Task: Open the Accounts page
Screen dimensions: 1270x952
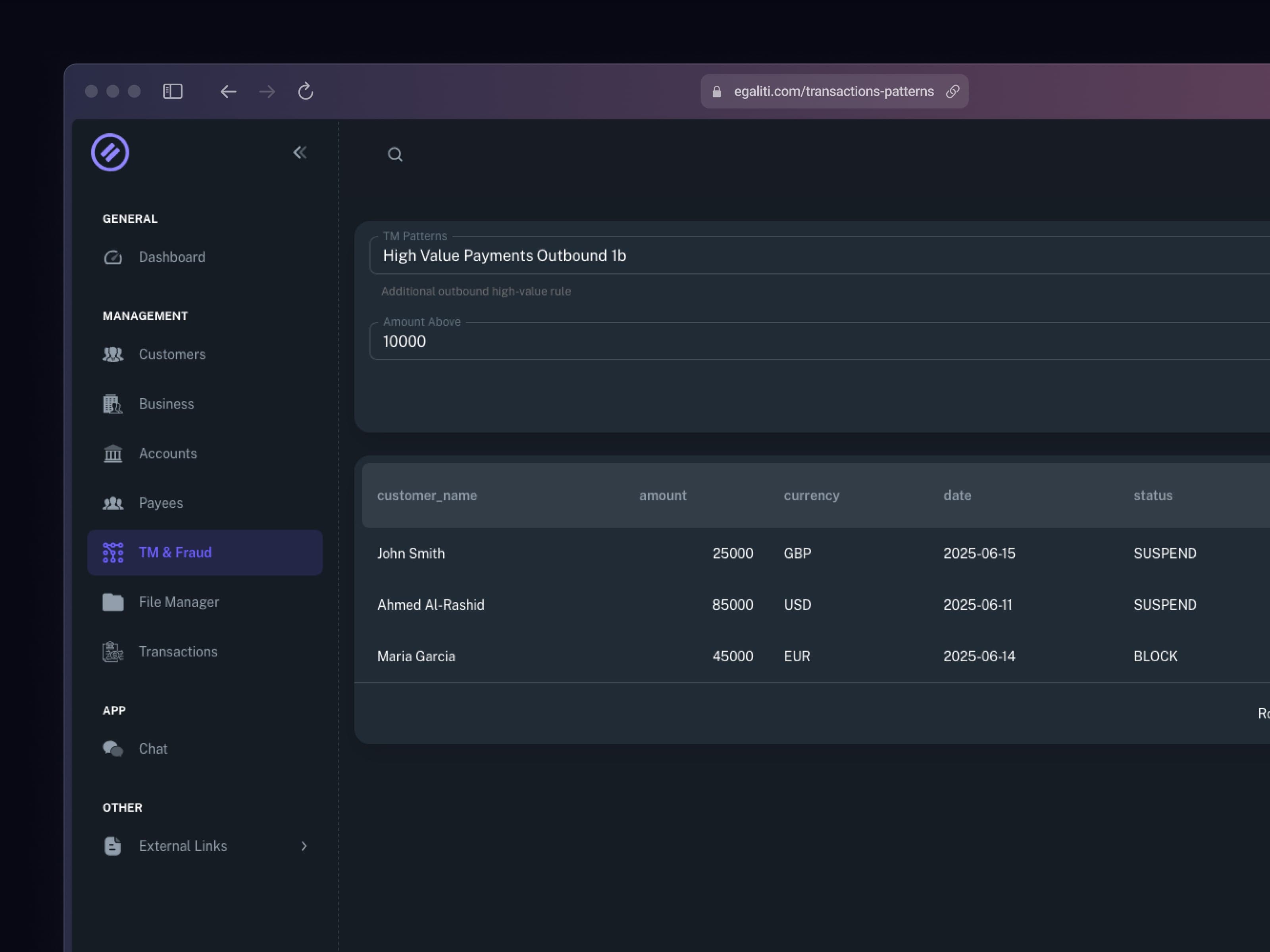Action: click(x=205, y=453)
